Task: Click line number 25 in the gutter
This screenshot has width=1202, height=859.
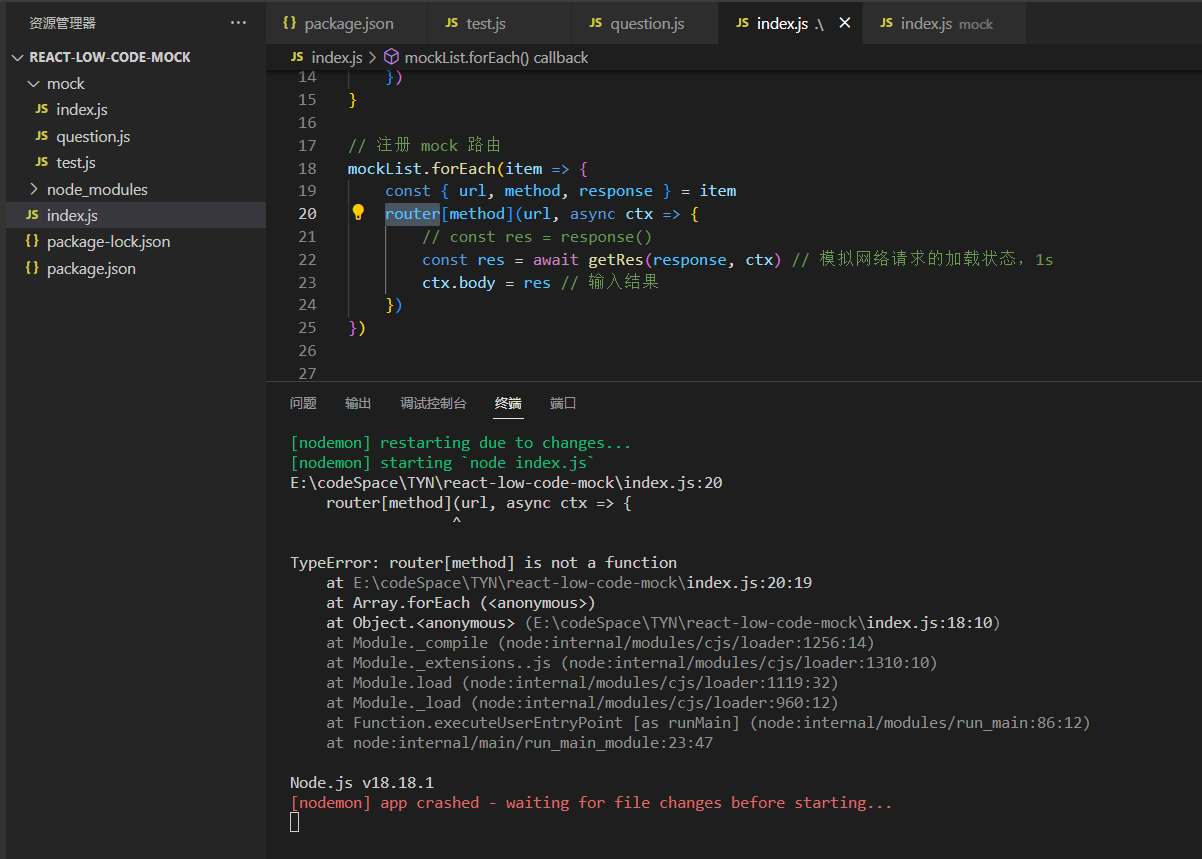Action: (307, 327)
